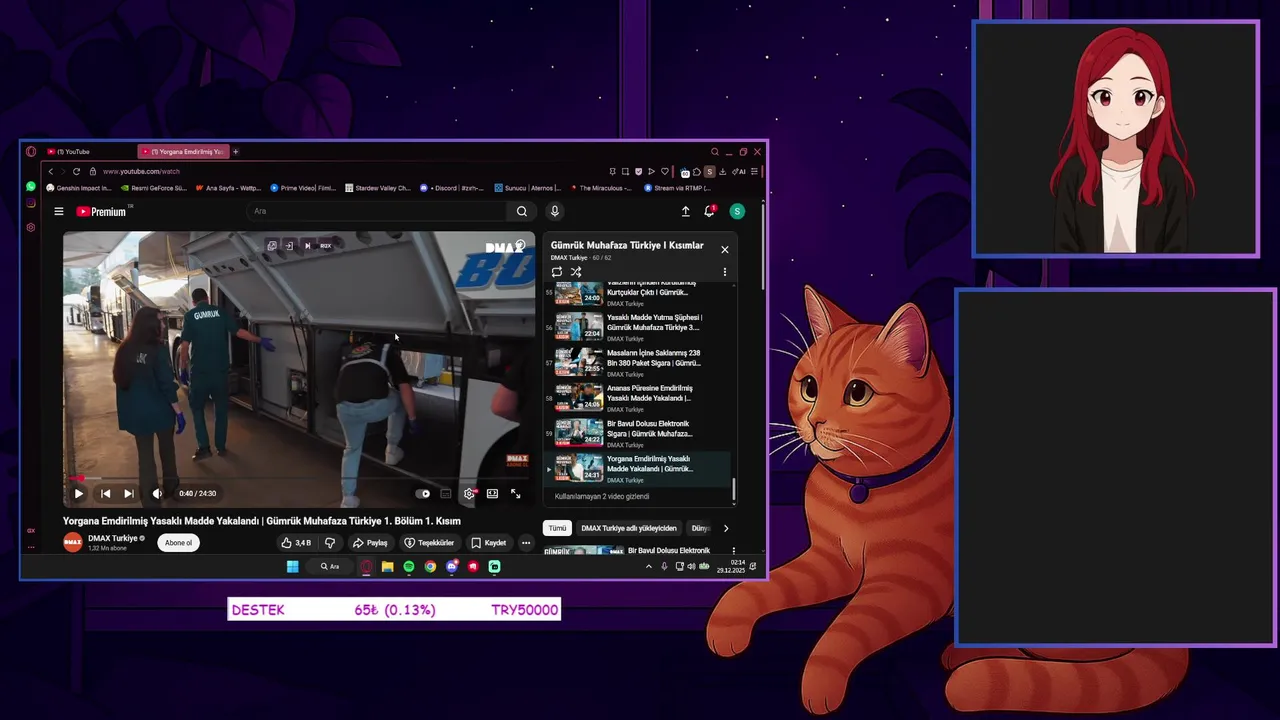Open player settings gear
1280x720 pixels.
469,493
